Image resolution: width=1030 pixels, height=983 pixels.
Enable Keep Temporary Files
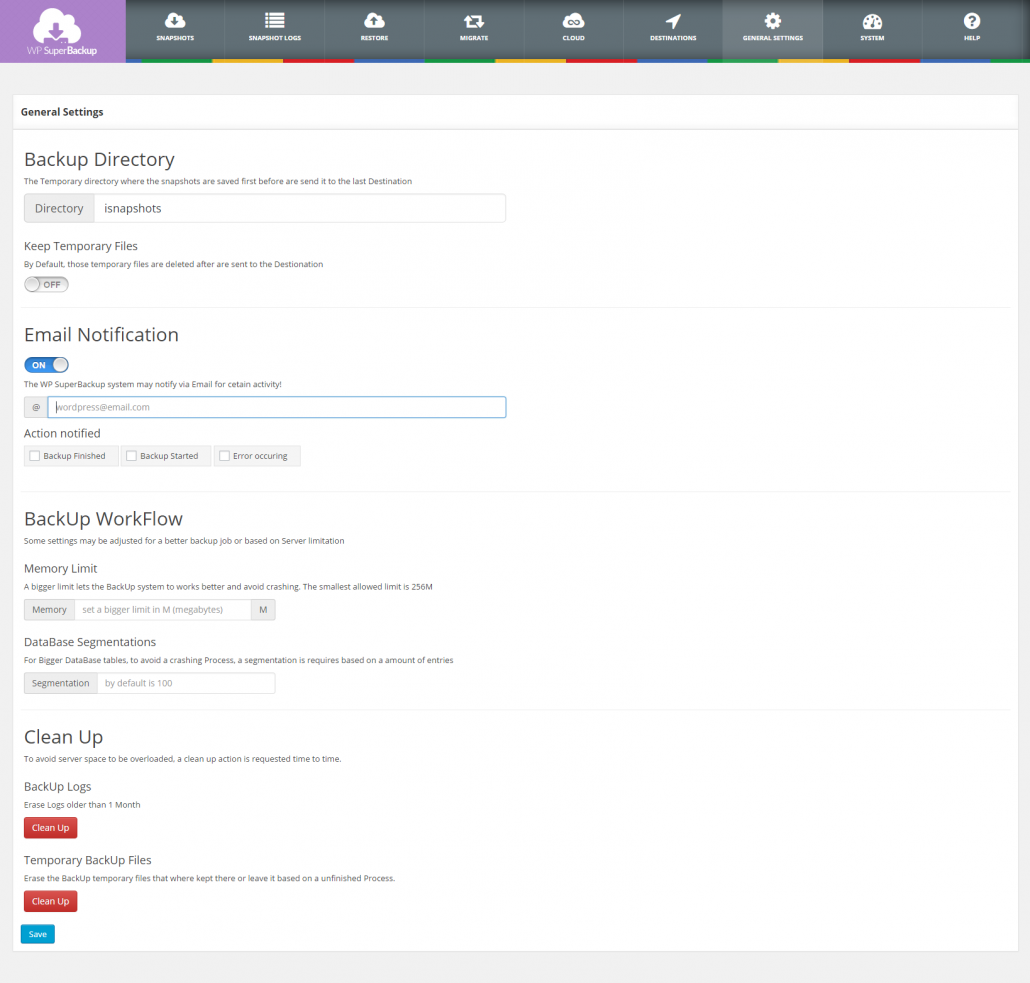(46, 284)
